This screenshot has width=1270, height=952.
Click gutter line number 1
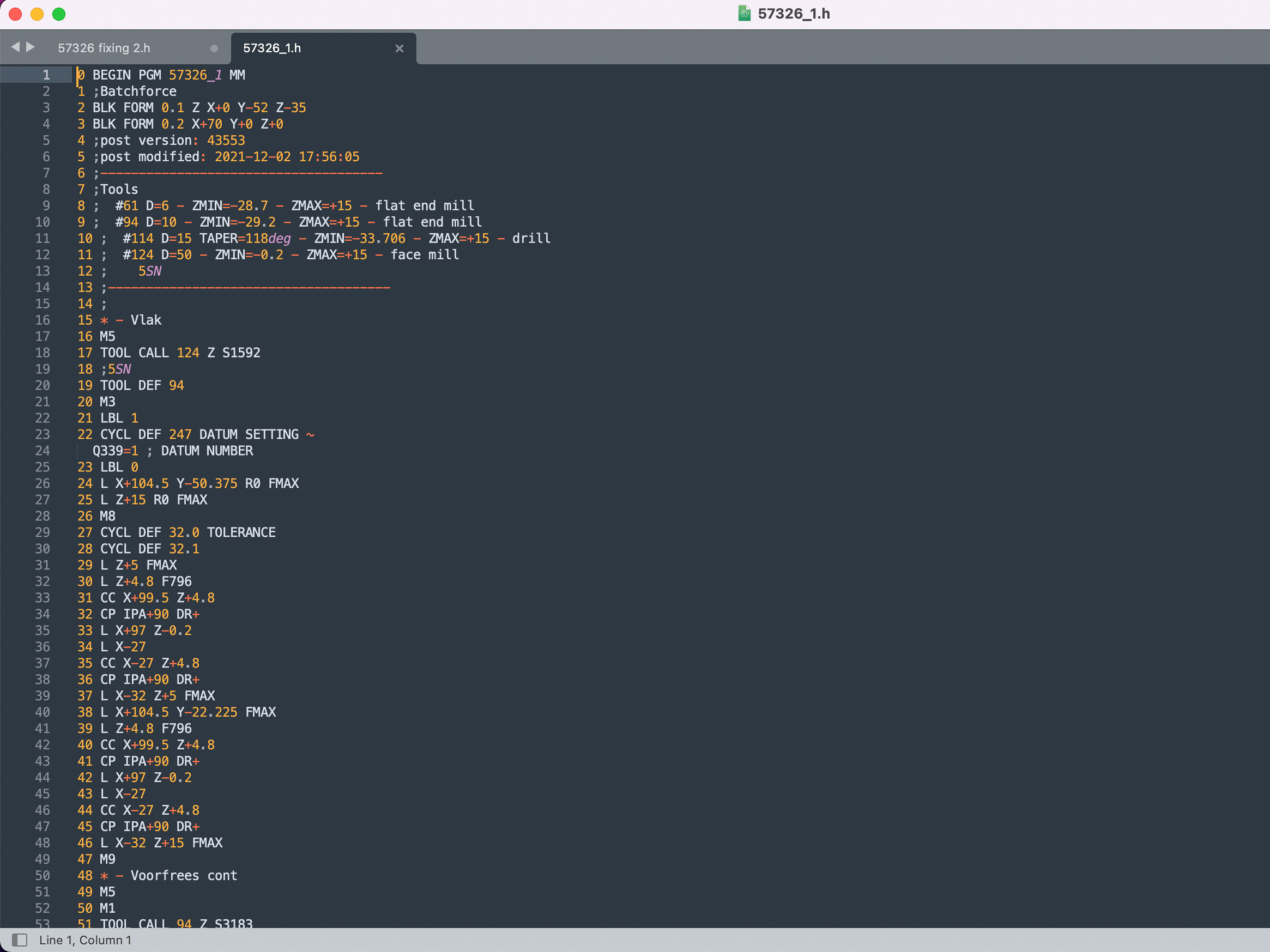[x=46, y=75]
